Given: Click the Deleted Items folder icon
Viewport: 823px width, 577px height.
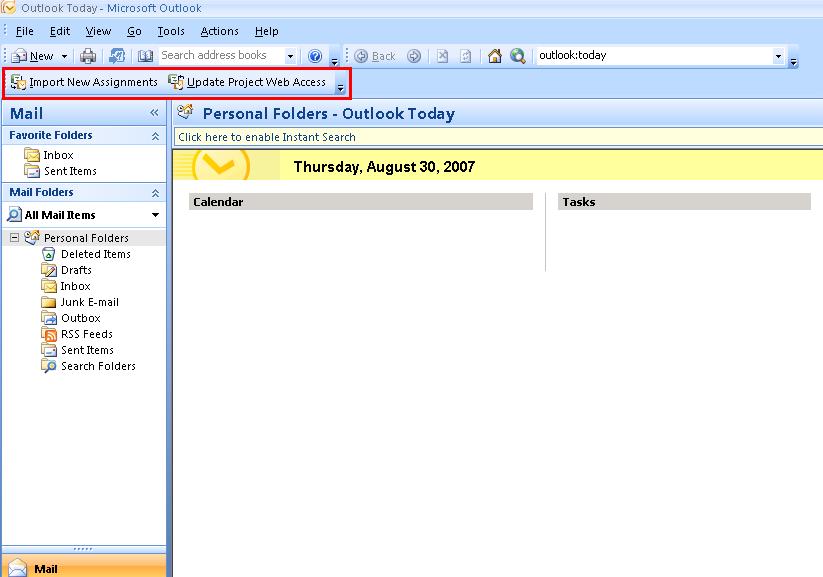Looking at the screenshot, I should [49, 254].
